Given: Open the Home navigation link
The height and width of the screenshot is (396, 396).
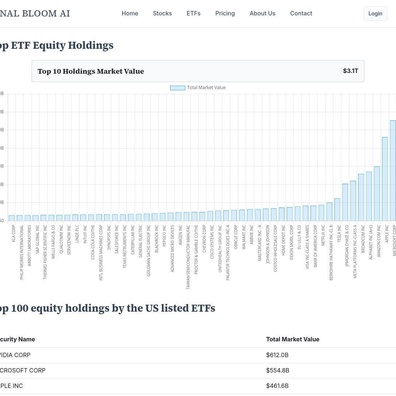Looking at the screenshot, I should click(130, 13).
